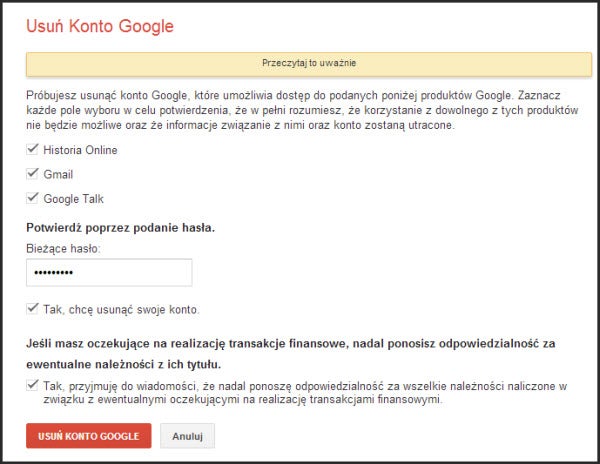This screenshot has width=600, height=464.
Task: Click the Bieżące hasło password field
Action: pos(109,272)
